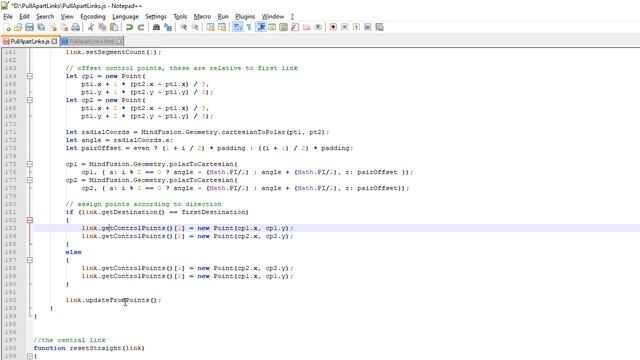640x360 pixels.
Task: Click the Copy toolbar icon
Action: click(102, 27)
